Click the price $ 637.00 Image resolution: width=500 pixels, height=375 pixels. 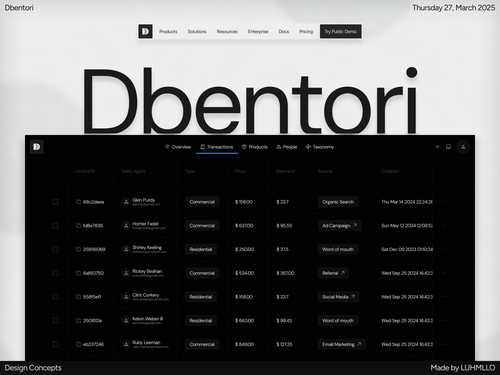click(244, 225)
